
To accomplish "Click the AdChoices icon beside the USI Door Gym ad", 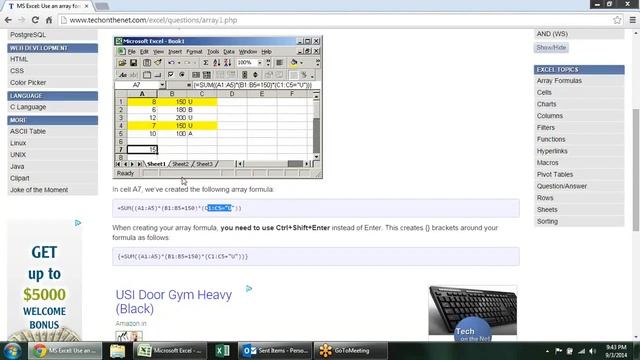I will coord(249,289).
